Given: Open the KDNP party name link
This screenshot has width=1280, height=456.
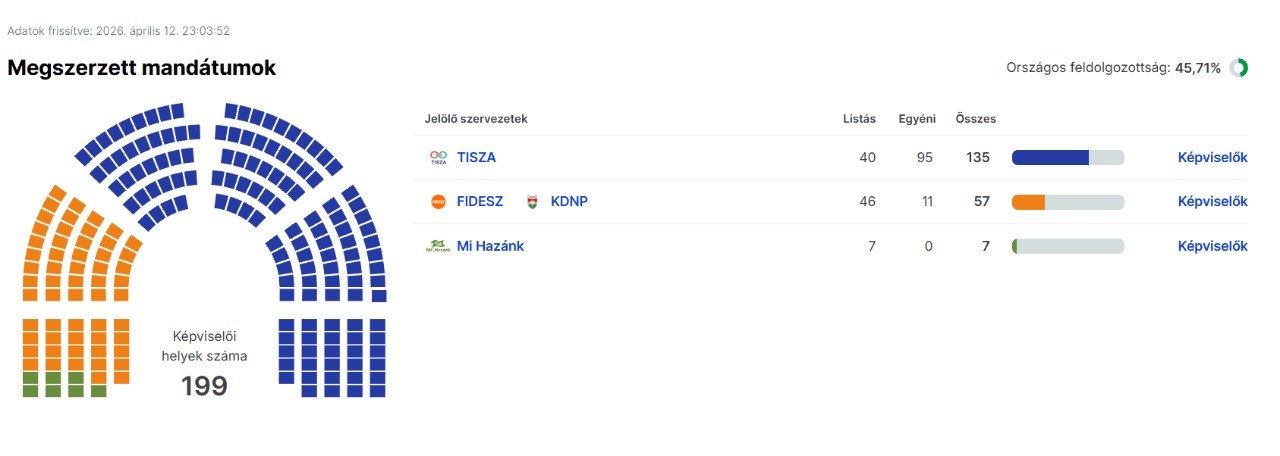Looking at the screenshot, I should coord(569,201).
